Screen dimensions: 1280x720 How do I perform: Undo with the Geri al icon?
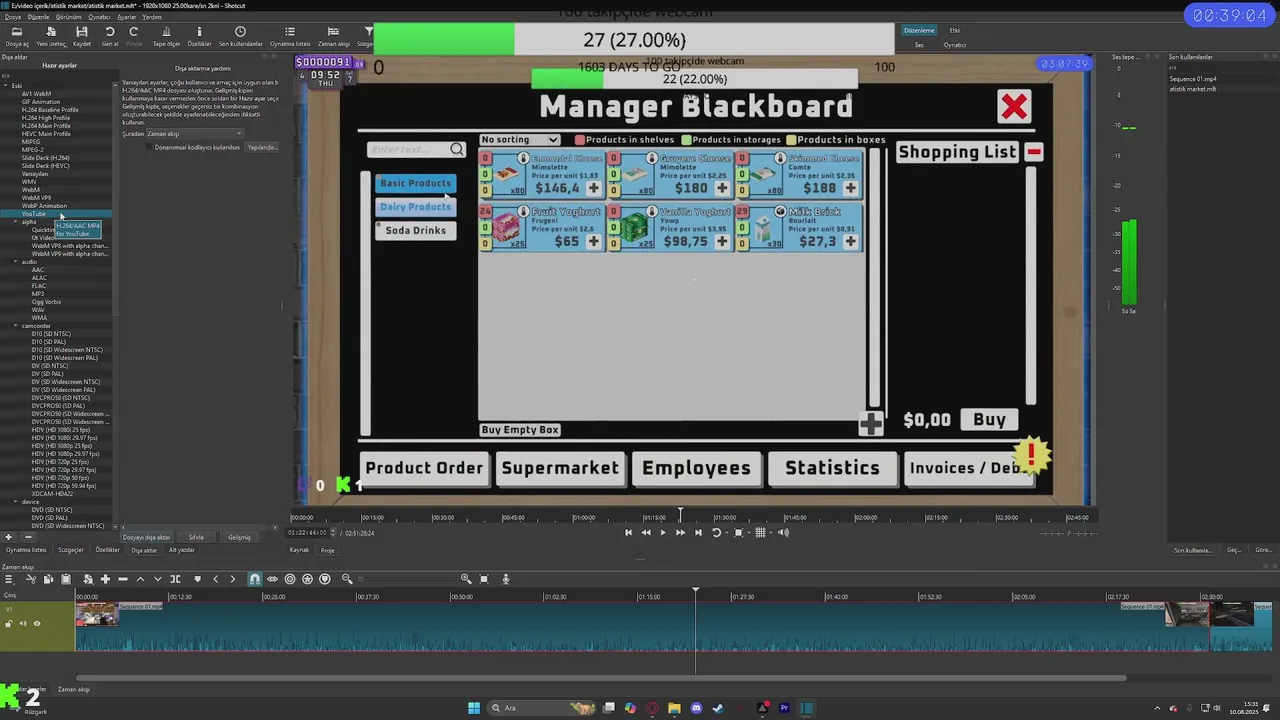[110, 36]
